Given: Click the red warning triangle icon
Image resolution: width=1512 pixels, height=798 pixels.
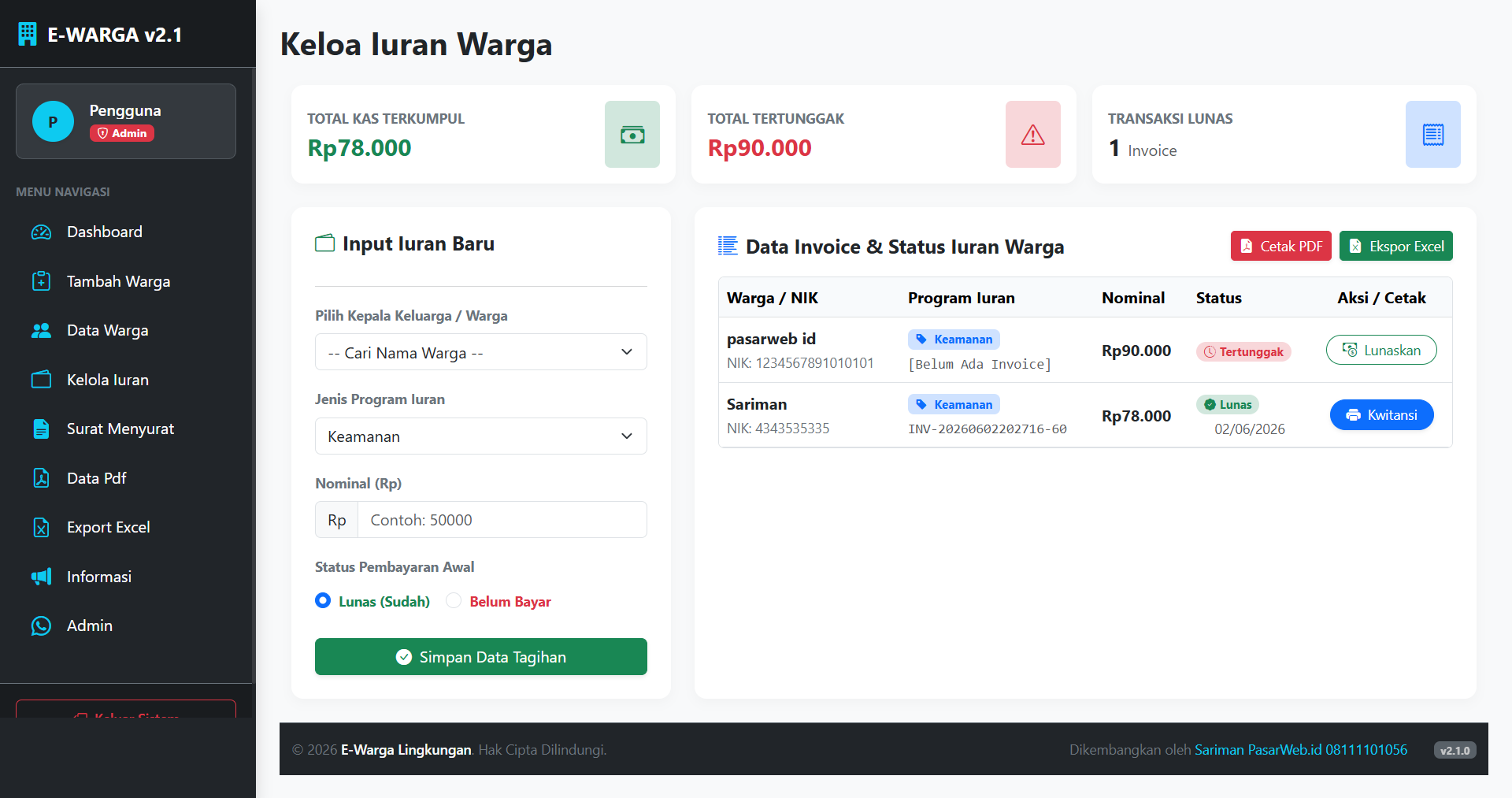Looking at the screenshot, I should pyautogui.click(x=1033, y=134).
